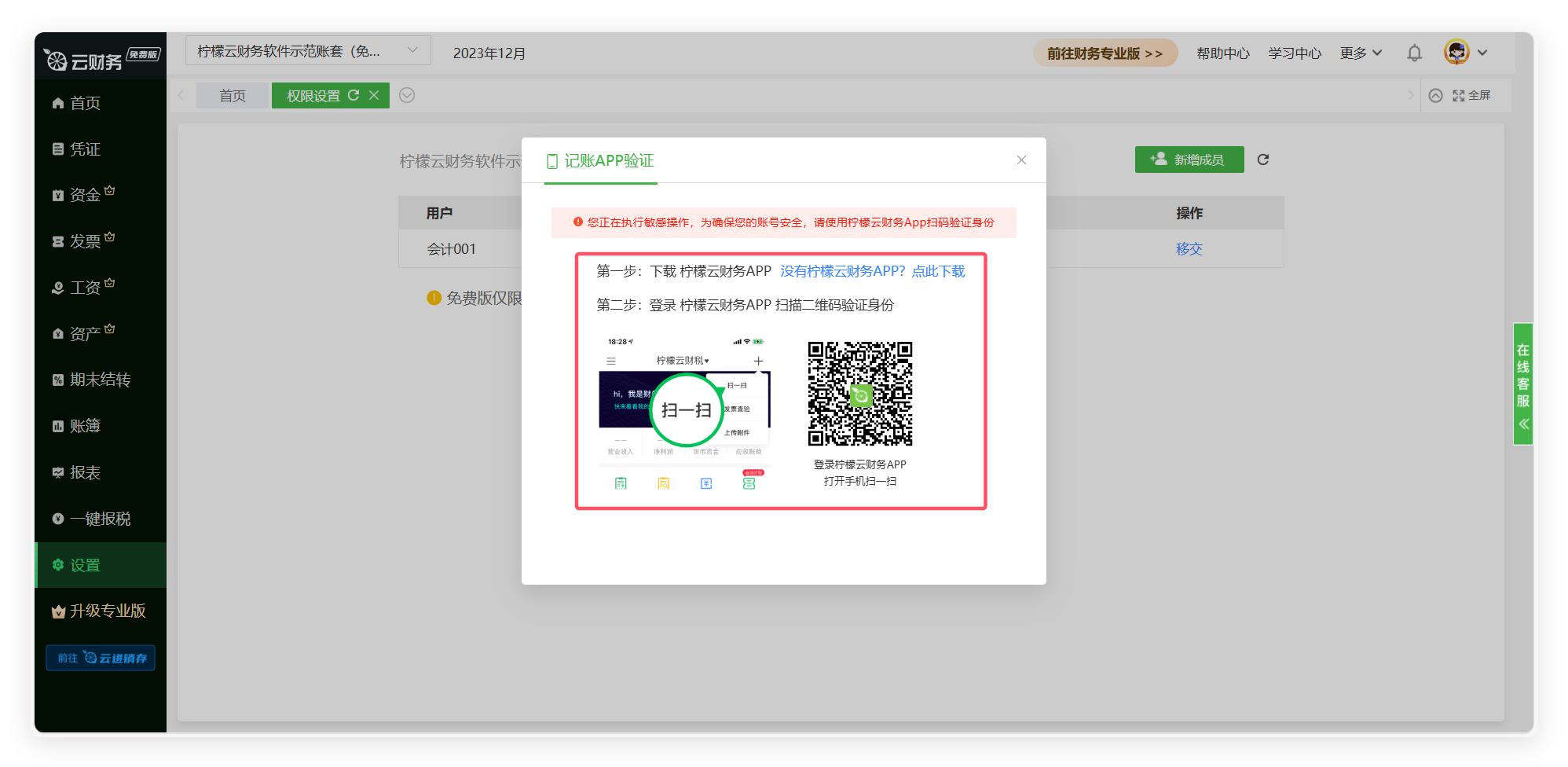Open the user avatar menu
Viewport: 1568px width, 767px height.
[1456, 53]
